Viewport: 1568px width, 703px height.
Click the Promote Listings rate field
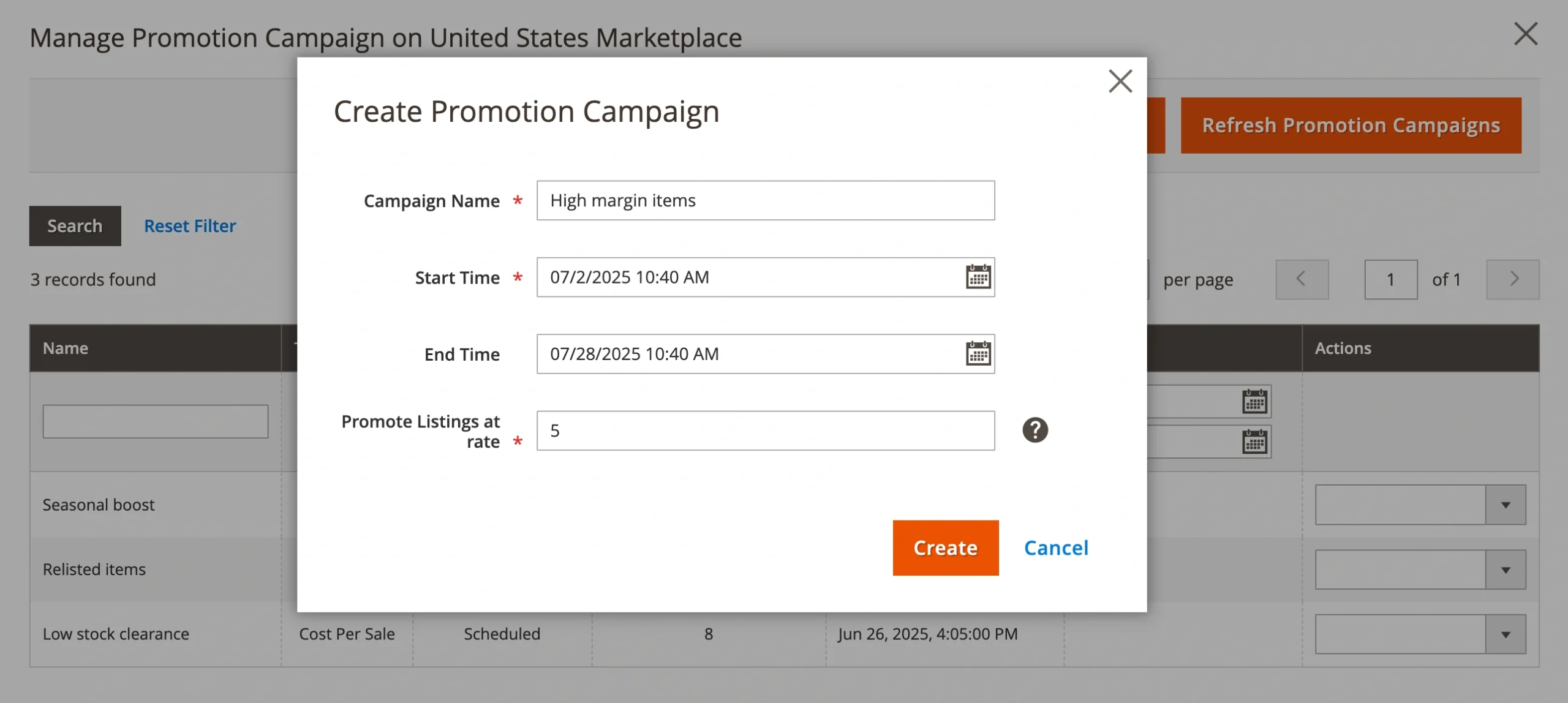(766, 430)
